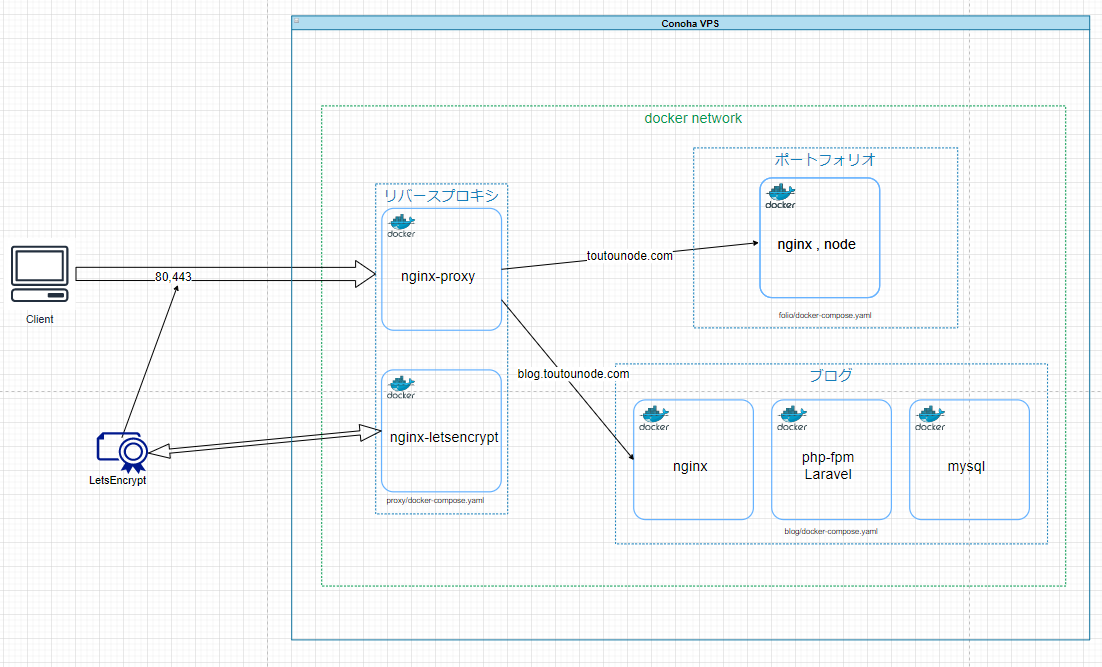Select the blog/docker-compose.yaml caption
1102x667 pixels.
click(829, 531)
